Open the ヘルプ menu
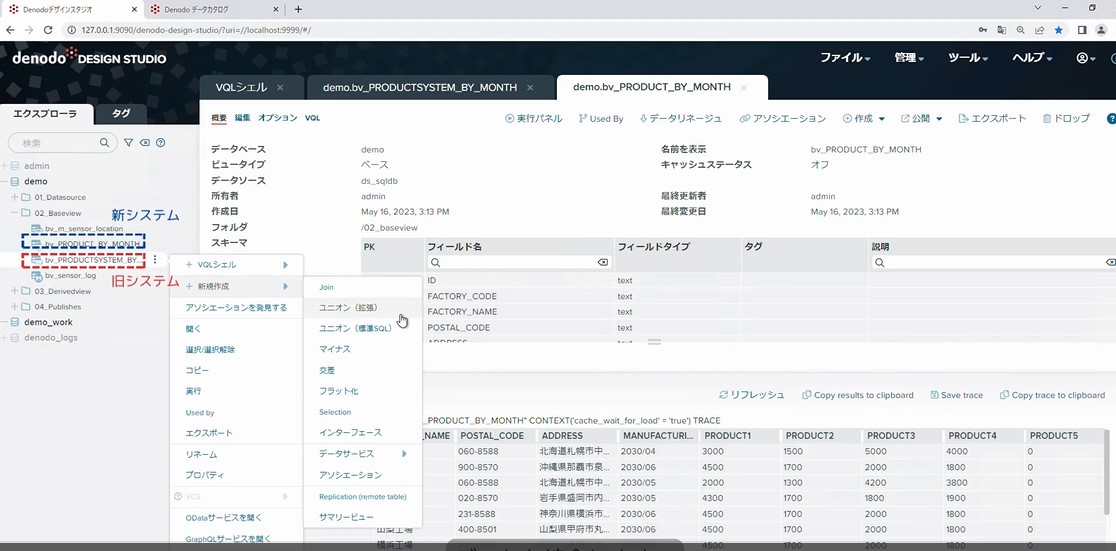This screenshot has height=551, width=1116. click(1032, 58)
